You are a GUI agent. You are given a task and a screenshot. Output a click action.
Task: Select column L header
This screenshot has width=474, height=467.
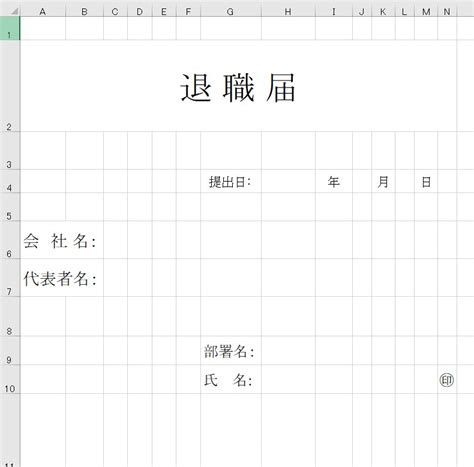(405, 12)
